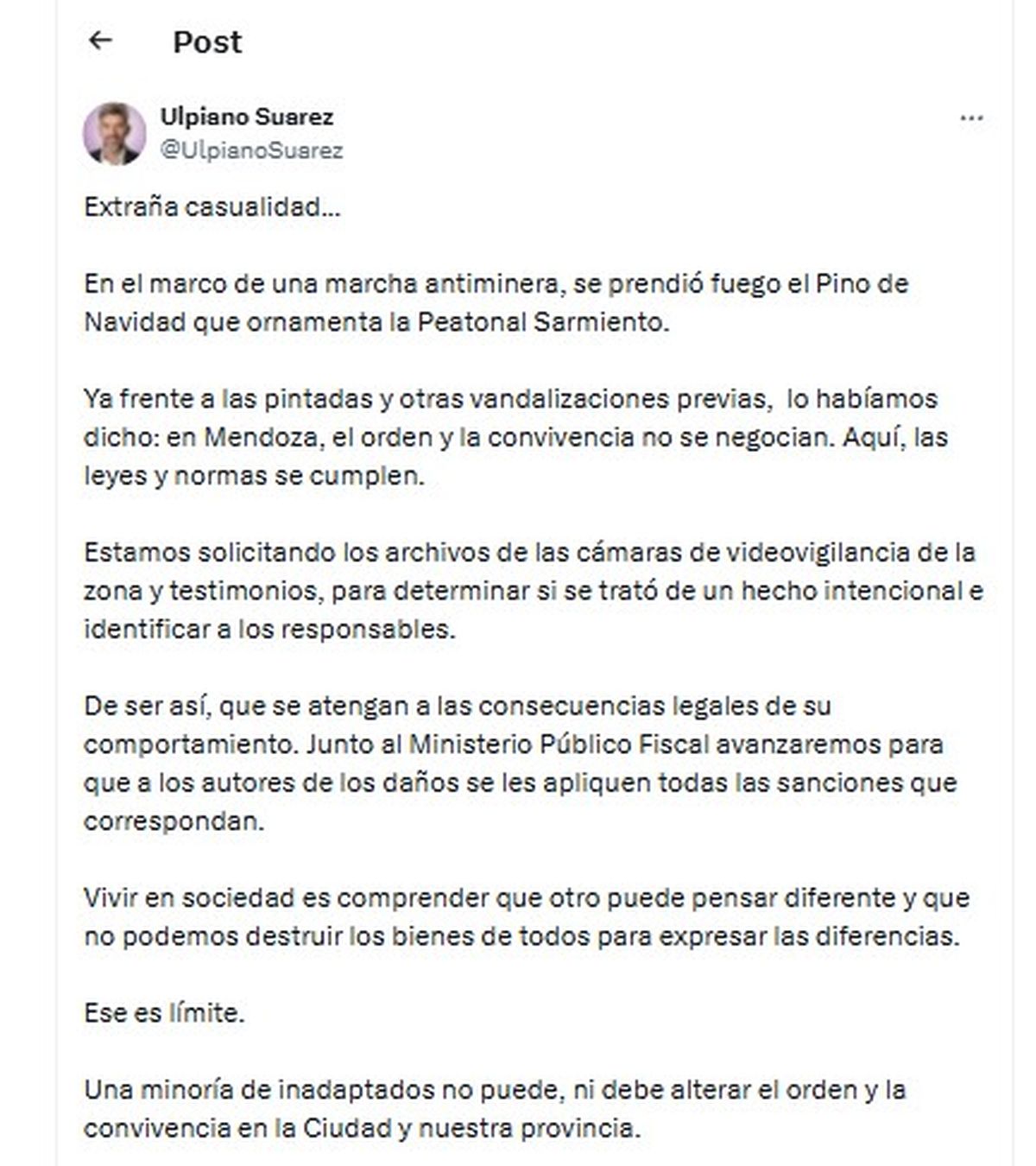The width and height of the screenshot is (1036, 1166).
Task: Click the paragraph starting "De ser así"
Action: coord(520,763)
